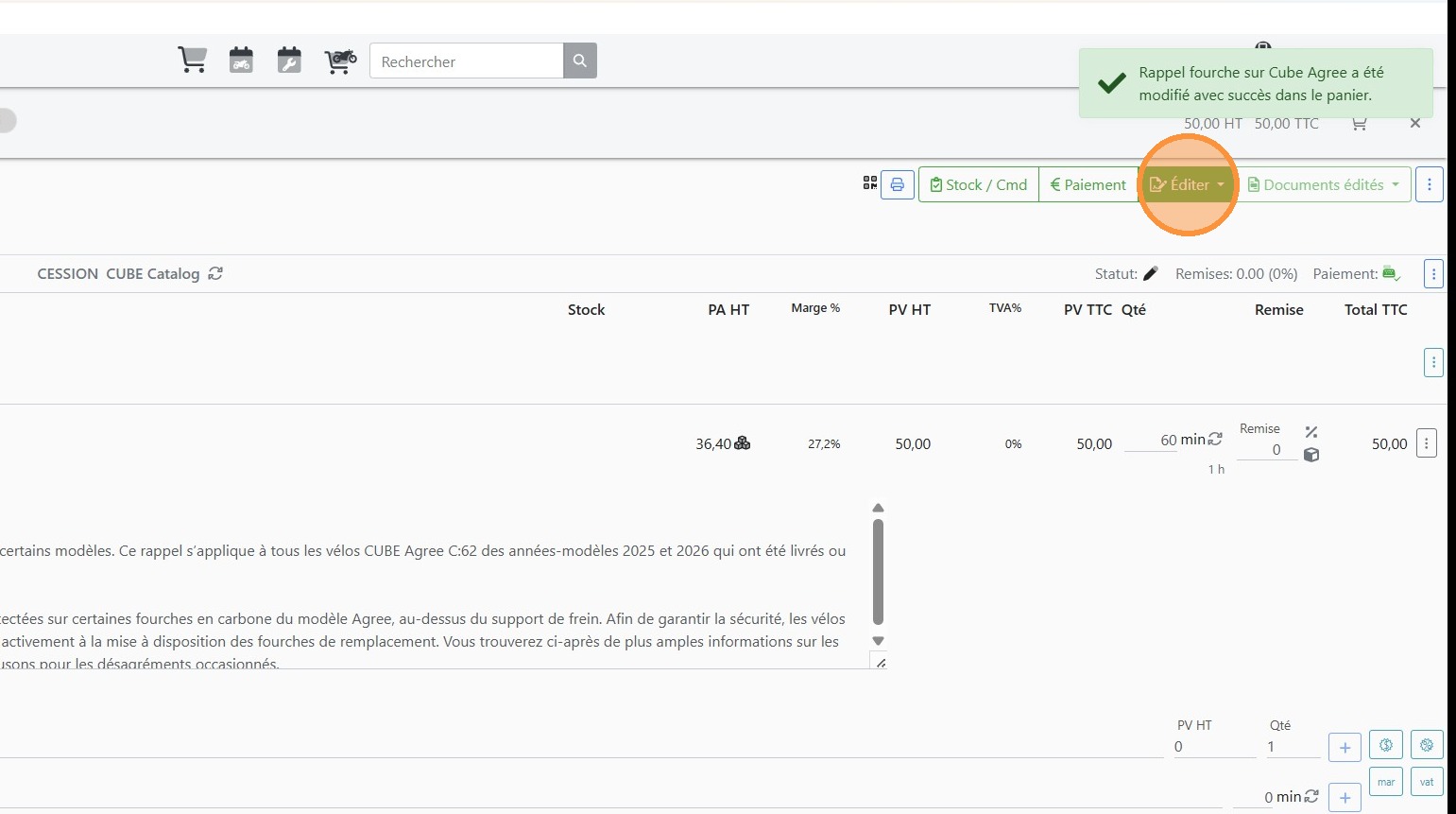Click the refresh icon beside 60 min
This screenshot has height=814, width=1456.
(x=1215, y=439)
